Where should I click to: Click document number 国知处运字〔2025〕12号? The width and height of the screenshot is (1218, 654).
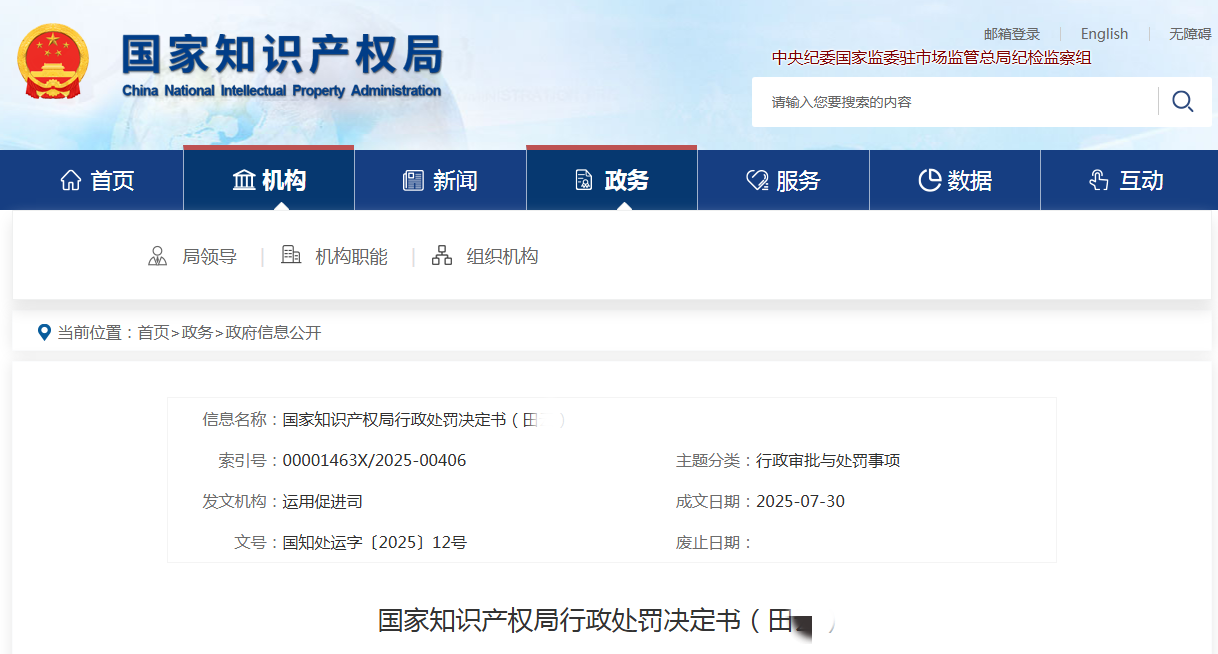[375, 543]
